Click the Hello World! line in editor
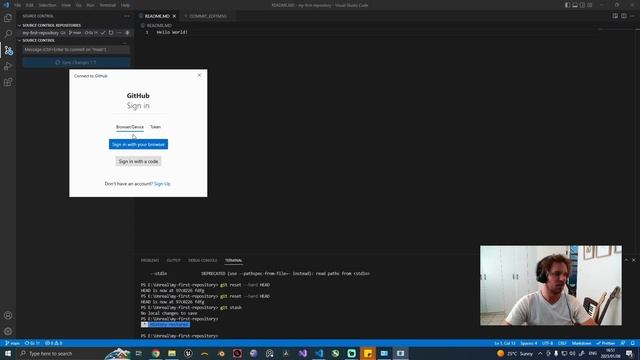640x360 pixels. [172, 32]
